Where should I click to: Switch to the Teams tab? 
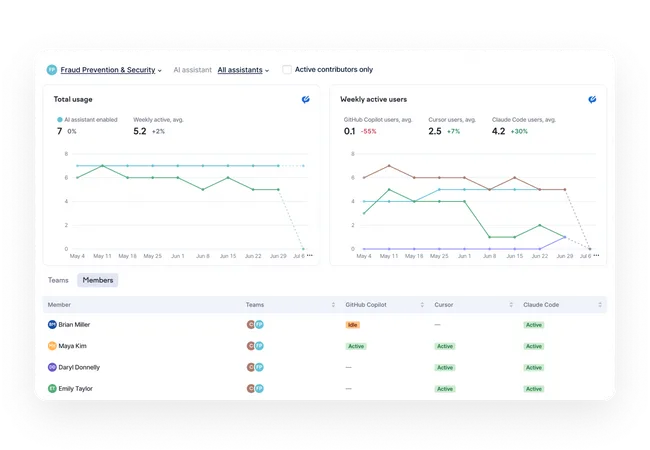pos(58,280)
